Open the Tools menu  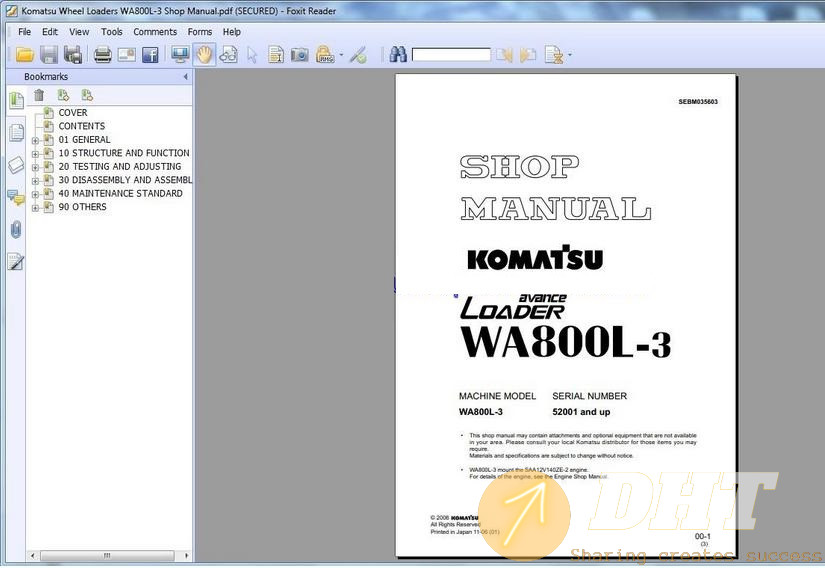click(112, 32)
